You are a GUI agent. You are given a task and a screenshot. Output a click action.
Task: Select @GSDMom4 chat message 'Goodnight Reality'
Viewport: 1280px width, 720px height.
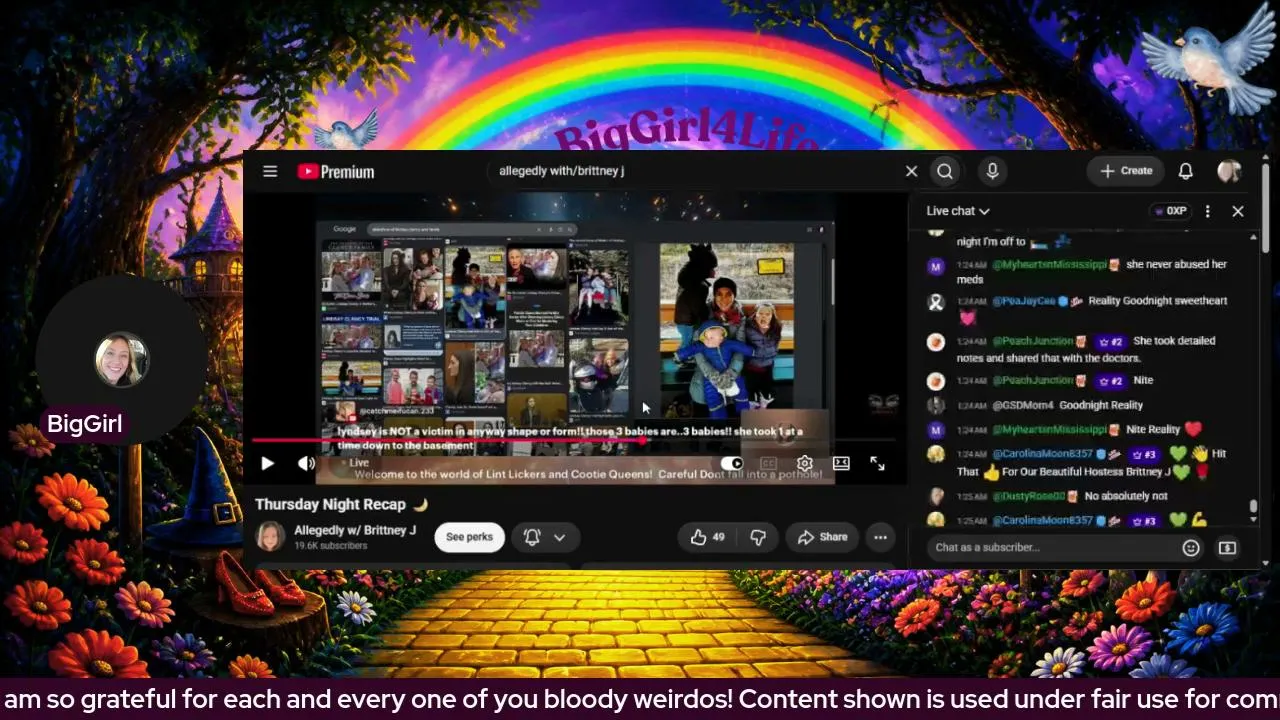[x=1099, y=405]
